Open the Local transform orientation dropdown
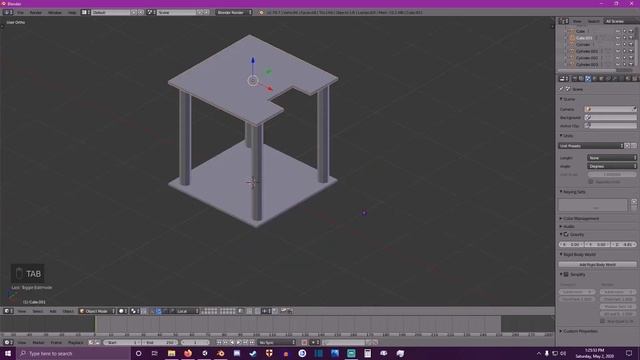 click(187, 311)
